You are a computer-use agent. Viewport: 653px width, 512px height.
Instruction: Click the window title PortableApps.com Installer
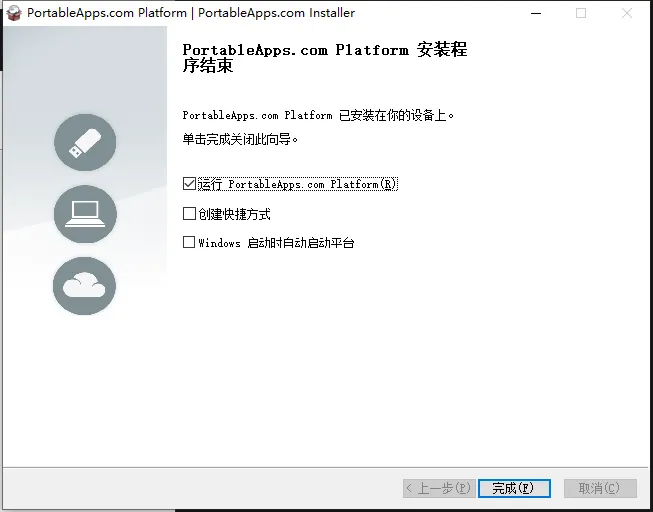click(276, 13)
